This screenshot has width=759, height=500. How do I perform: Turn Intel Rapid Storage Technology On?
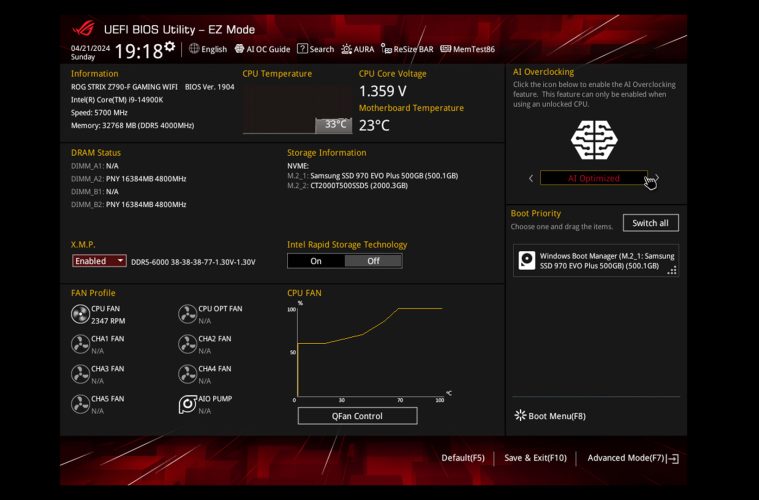pyautogui.click(x=316, y=261)
